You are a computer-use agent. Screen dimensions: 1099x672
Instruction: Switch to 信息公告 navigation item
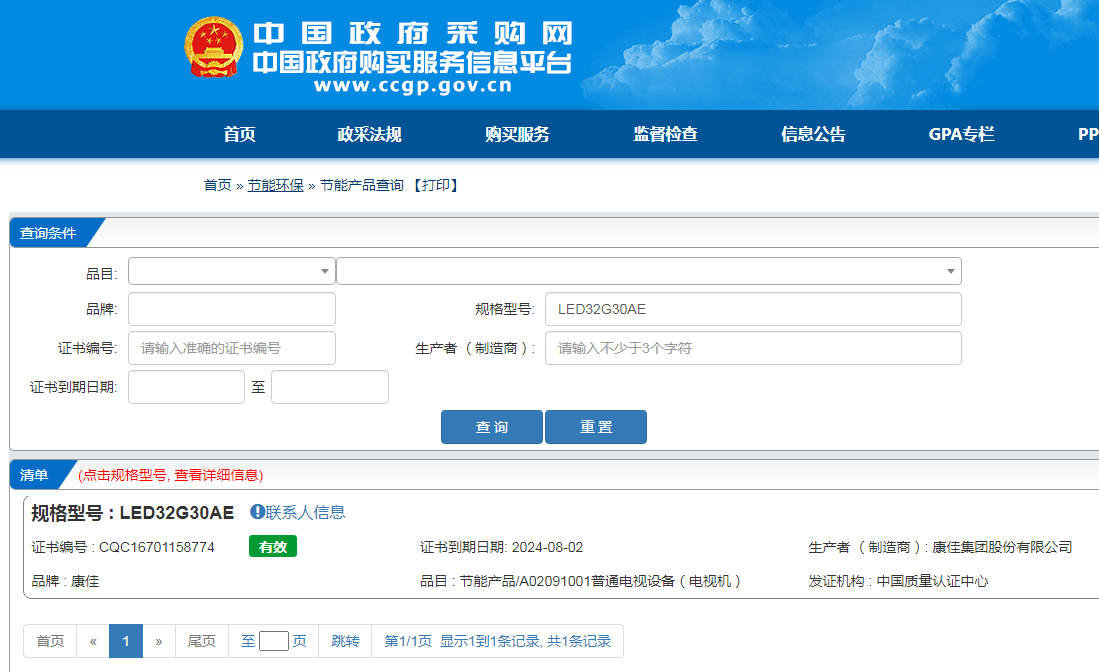click(x=813, y=134)
